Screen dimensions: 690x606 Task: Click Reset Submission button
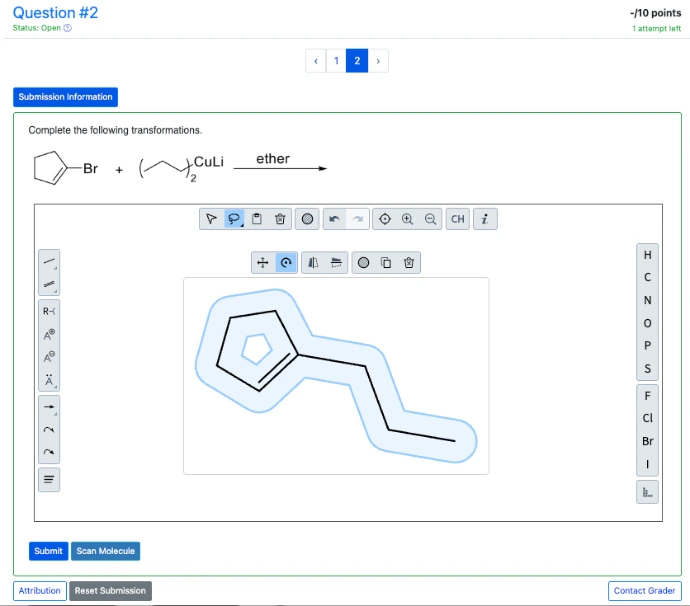coord(110,591)
